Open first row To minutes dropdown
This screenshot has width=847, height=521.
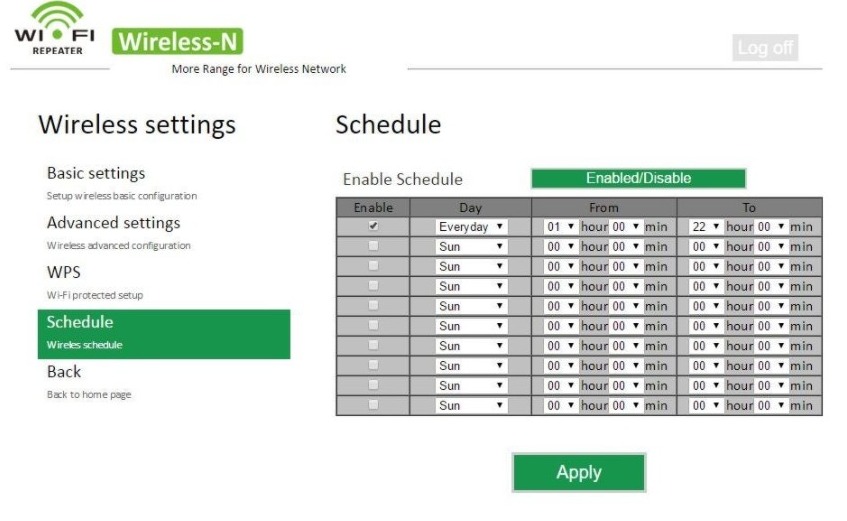point(771,227)
